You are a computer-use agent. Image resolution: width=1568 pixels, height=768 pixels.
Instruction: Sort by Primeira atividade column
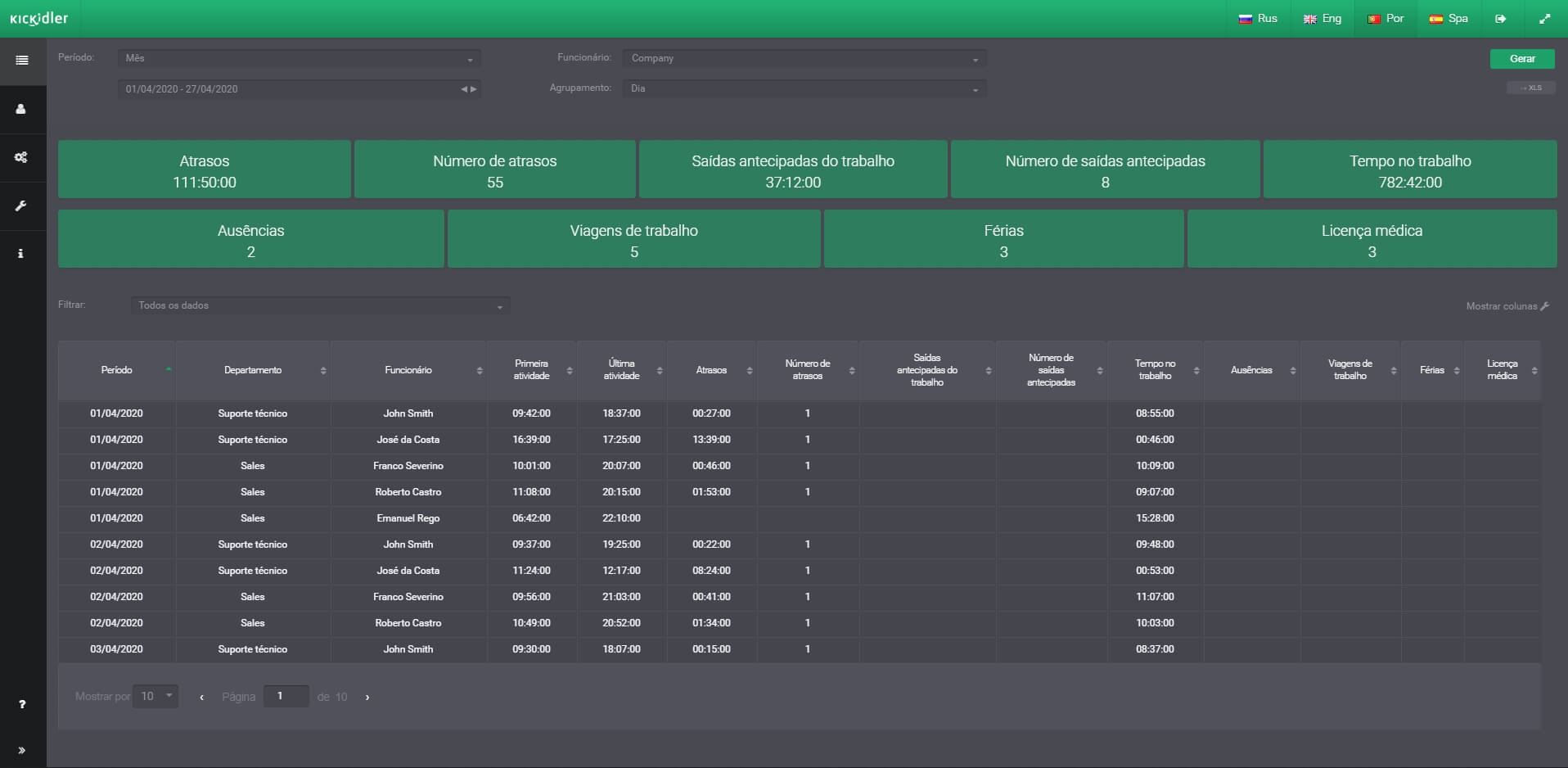pos(532,370)
